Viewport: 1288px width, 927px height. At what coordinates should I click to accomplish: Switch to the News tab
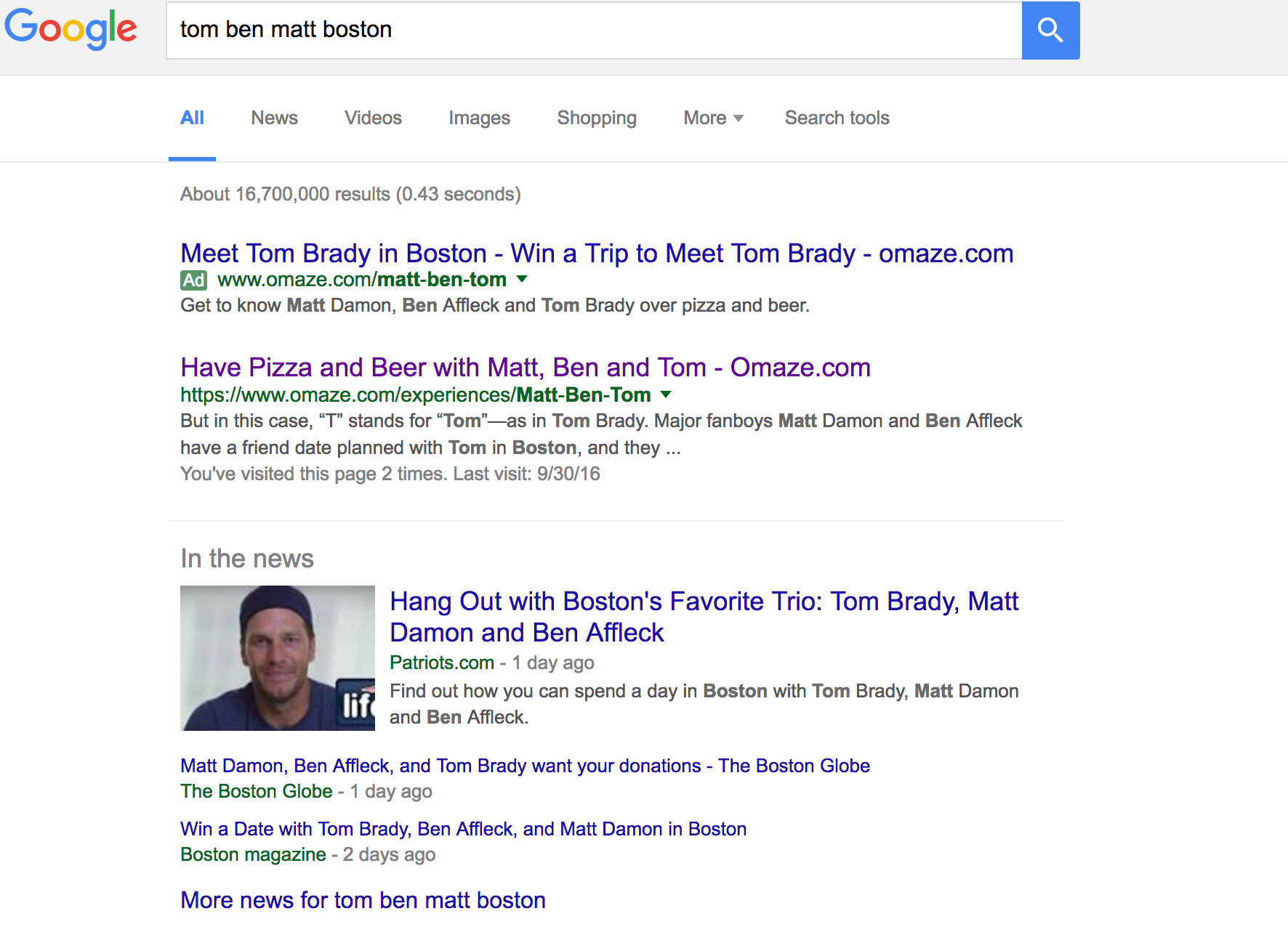[x=274, y=118]
